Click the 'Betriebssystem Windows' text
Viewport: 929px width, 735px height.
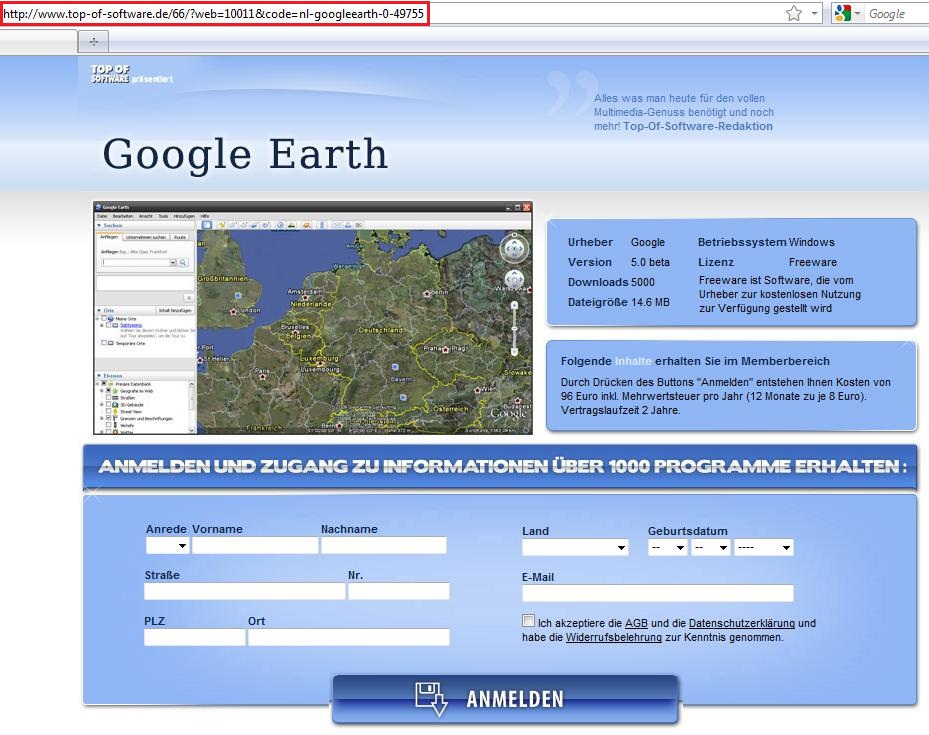click(x=766, y=242)
